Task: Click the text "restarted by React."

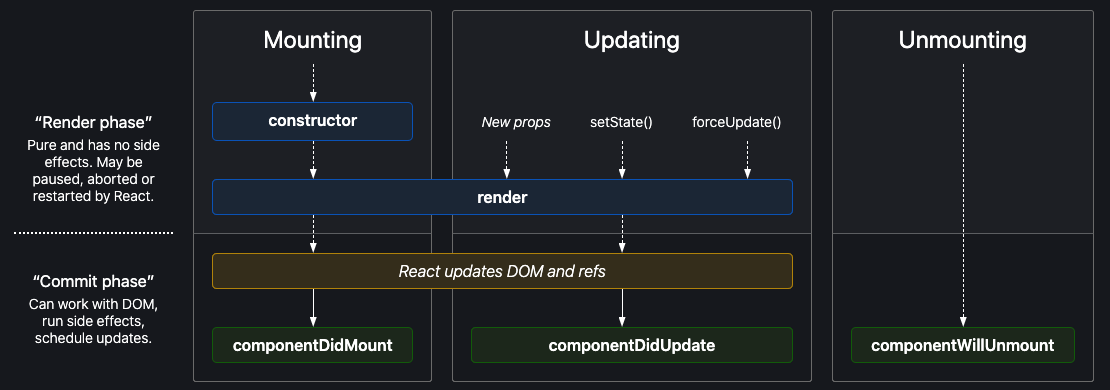Action: pyautogui.click(x=93, y=196)
